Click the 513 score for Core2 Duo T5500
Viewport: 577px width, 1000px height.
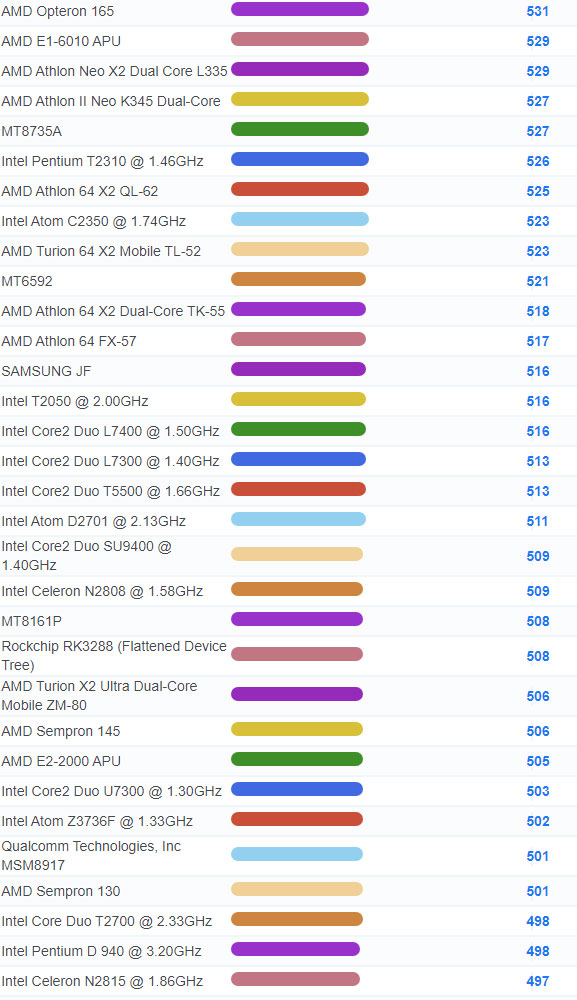(537, 491)
